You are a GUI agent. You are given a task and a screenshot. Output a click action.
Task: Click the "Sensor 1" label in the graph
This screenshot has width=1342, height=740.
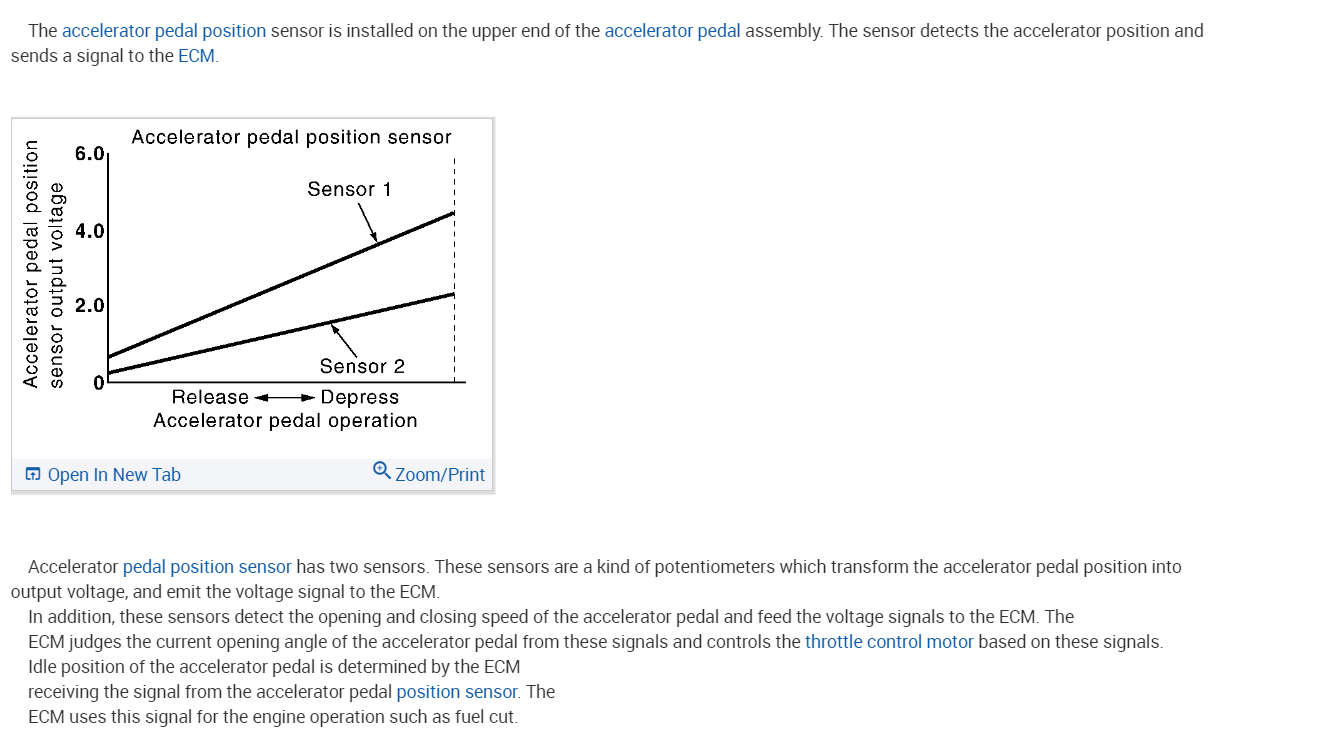click(349, 189)
